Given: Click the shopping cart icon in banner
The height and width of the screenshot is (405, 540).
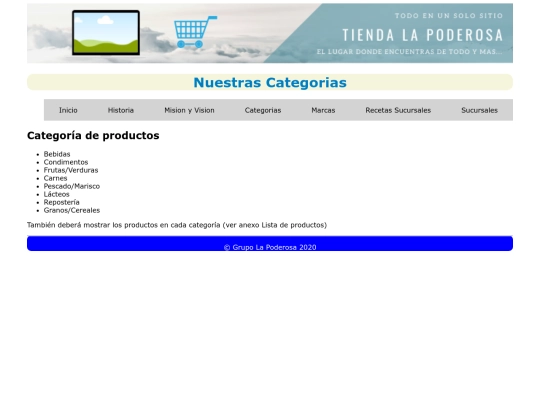Looking at the screenshot, I should coord(195,32).
